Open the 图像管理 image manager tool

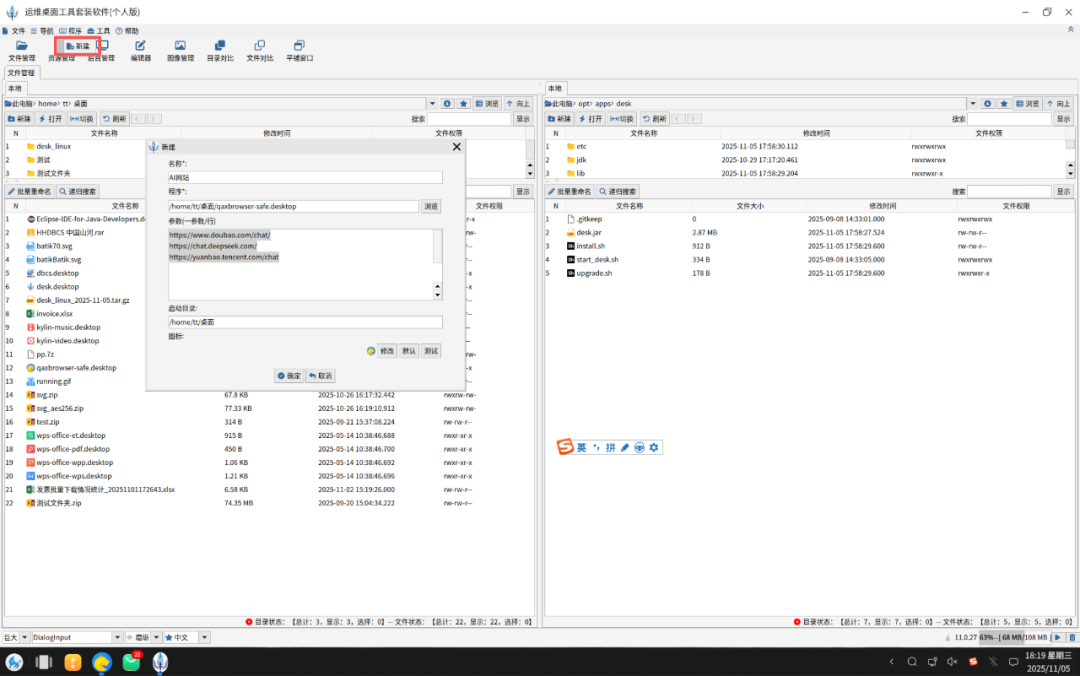180,51
